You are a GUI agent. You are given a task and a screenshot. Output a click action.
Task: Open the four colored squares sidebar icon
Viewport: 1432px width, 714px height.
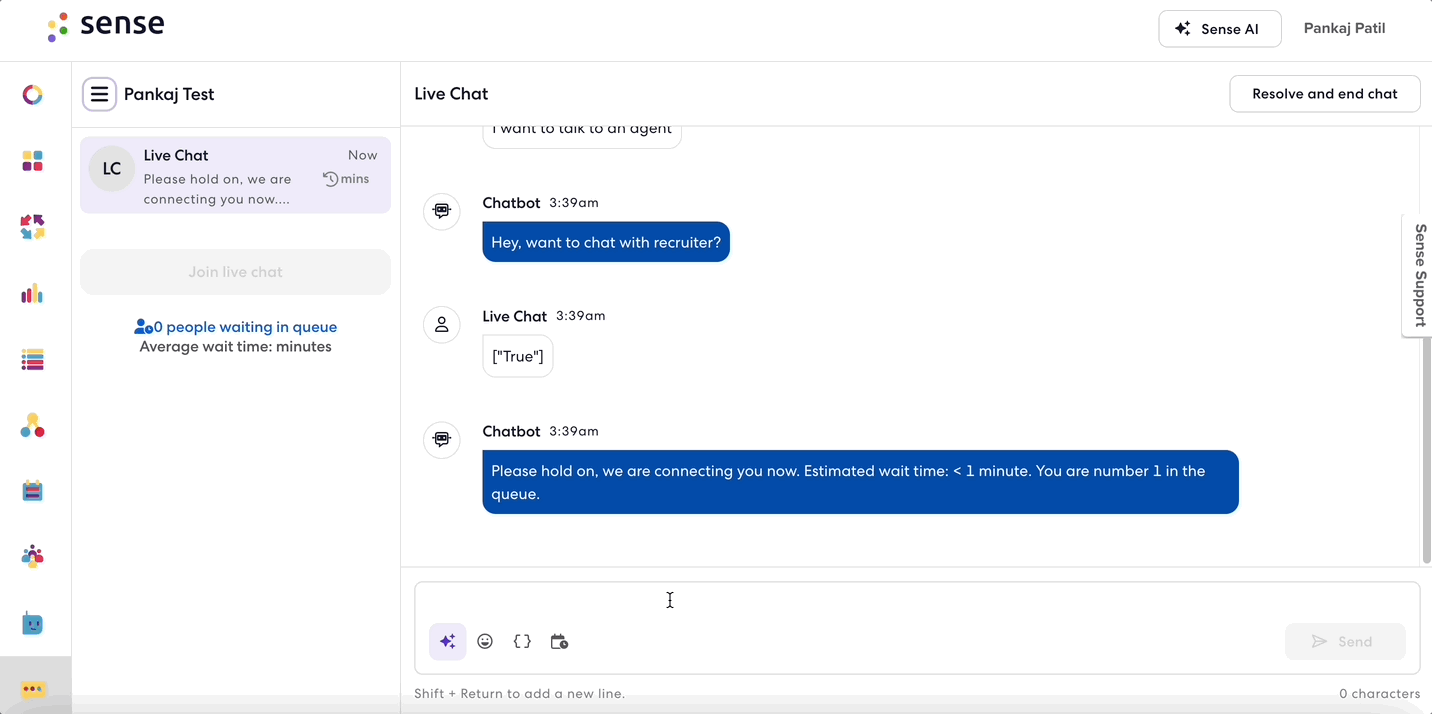click(32, 161)
